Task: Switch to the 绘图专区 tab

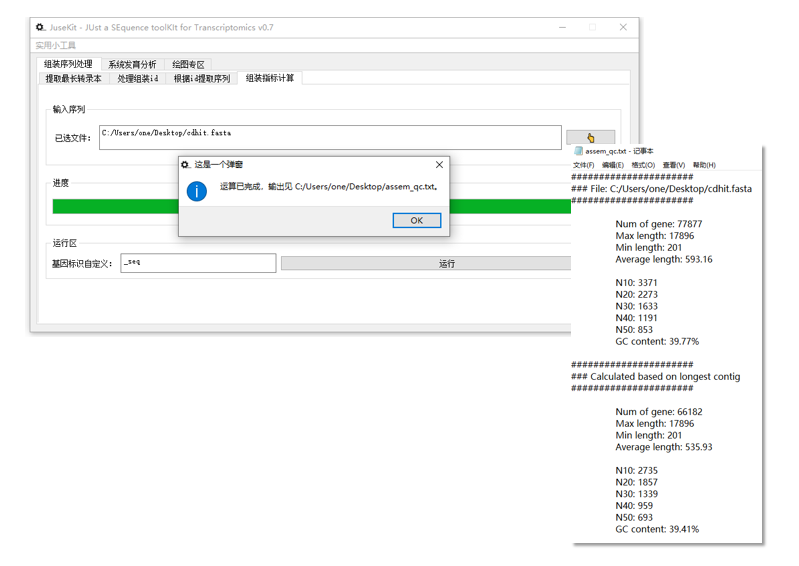Action: [x=188, y=65]
